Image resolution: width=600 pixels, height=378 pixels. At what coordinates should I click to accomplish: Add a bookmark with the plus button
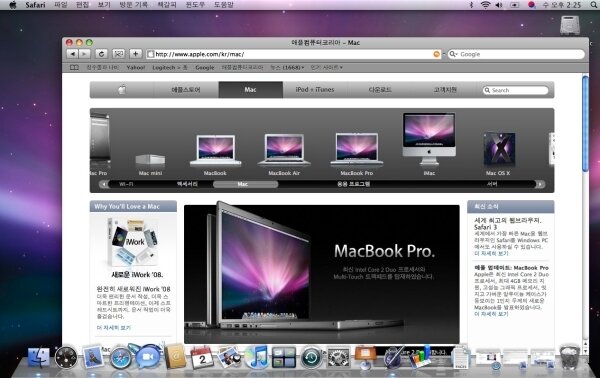pyautogui.click(x=135, y=54)
